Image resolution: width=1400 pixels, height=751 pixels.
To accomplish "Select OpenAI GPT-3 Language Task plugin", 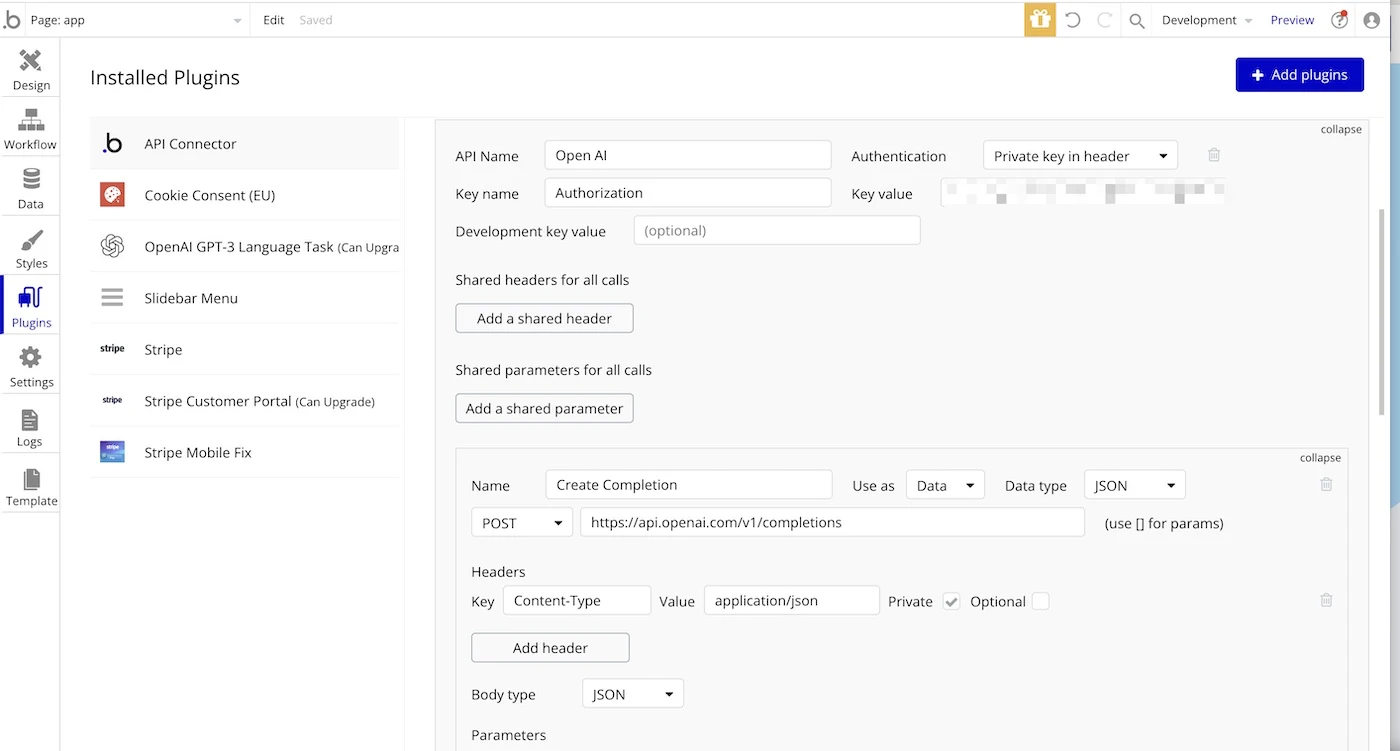I will tap(244, 246).
